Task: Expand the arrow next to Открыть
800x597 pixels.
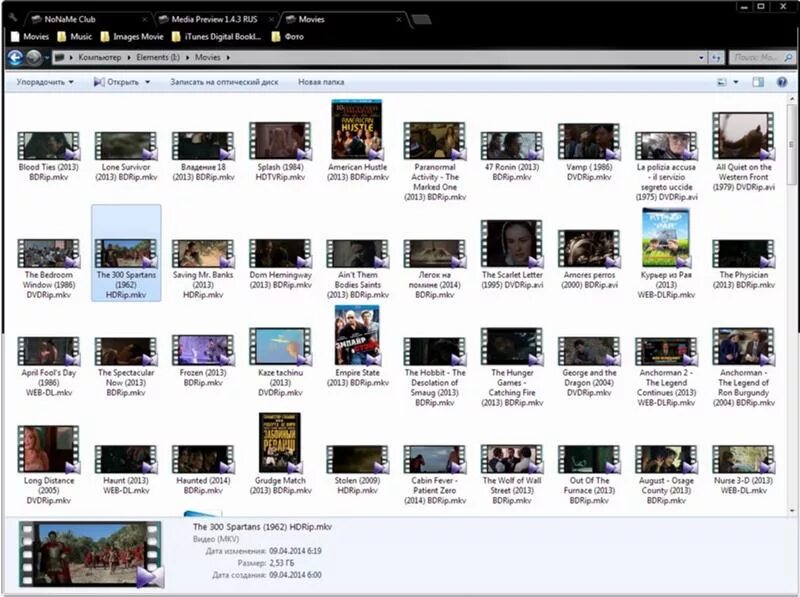Action: click(148, 82)
